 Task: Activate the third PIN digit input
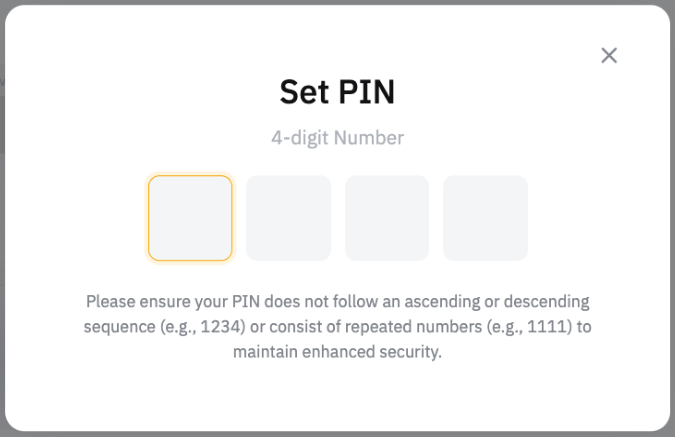[387, 218]
